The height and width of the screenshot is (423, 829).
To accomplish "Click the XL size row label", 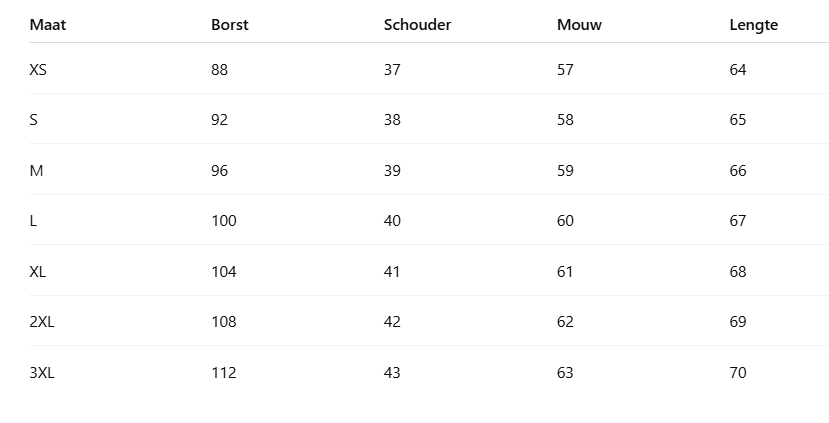I will [38, 272].
